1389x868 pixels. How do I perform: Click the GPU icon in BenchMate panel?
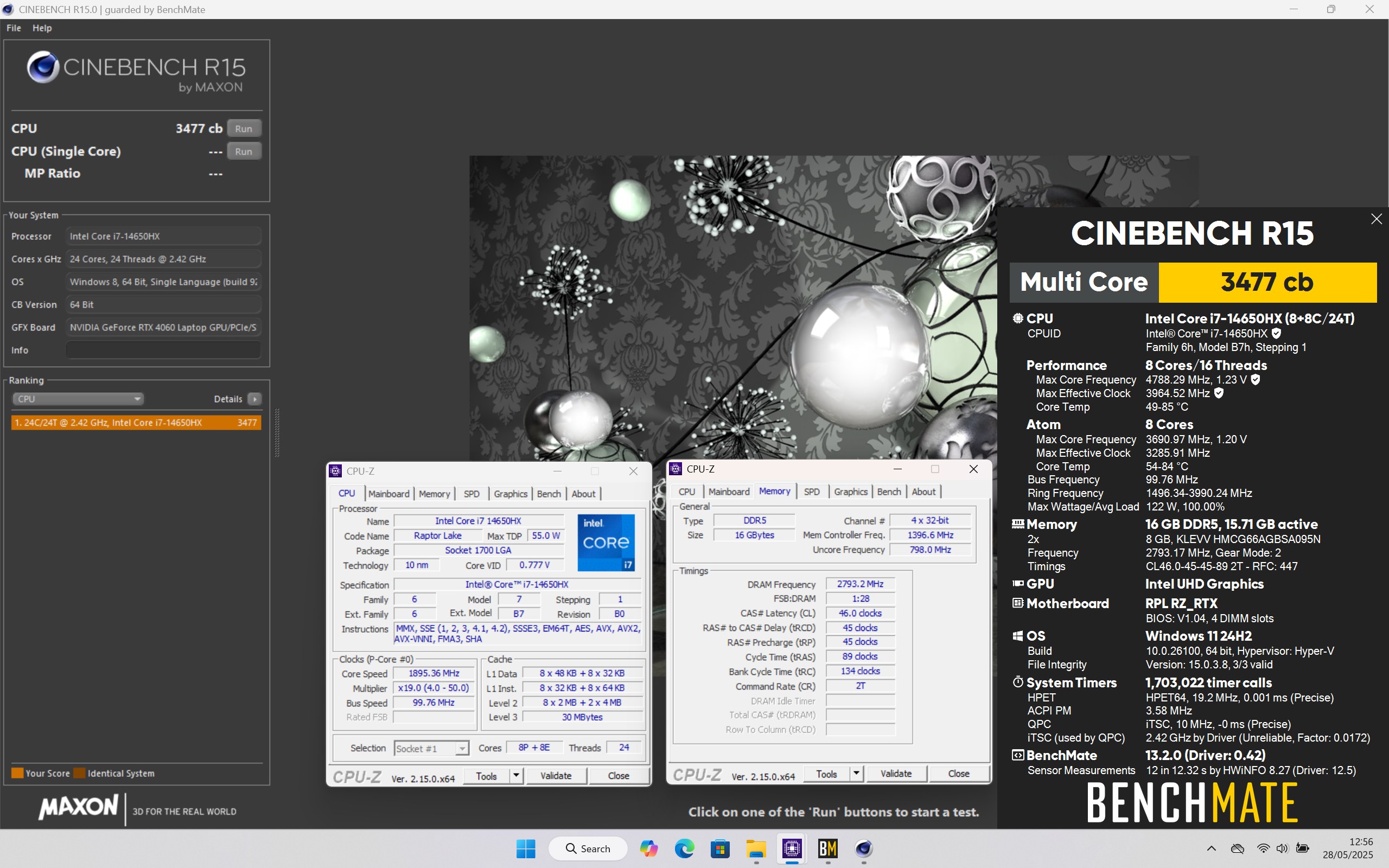click(x=1018, y=583)
